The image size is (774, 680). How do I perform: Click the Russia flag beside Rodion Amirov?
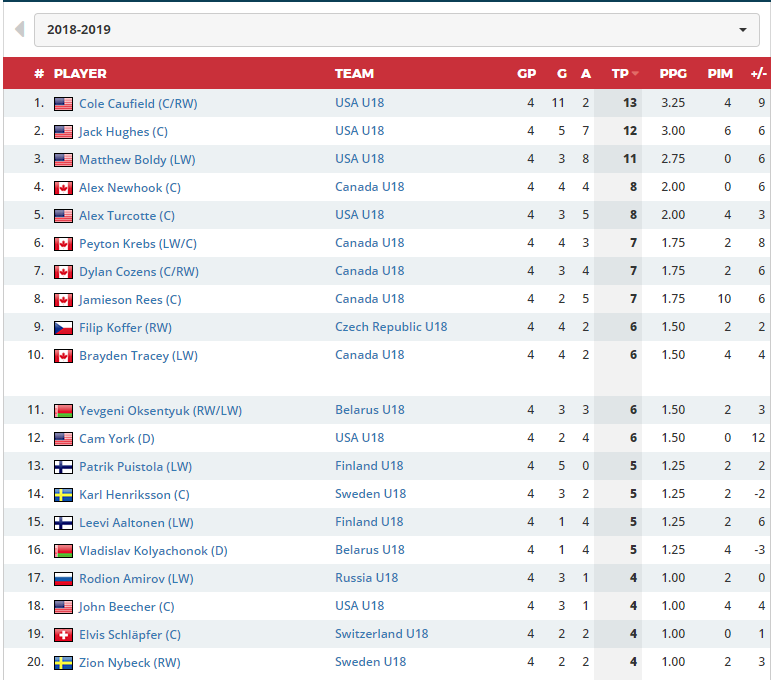click(x=63, y=579)
